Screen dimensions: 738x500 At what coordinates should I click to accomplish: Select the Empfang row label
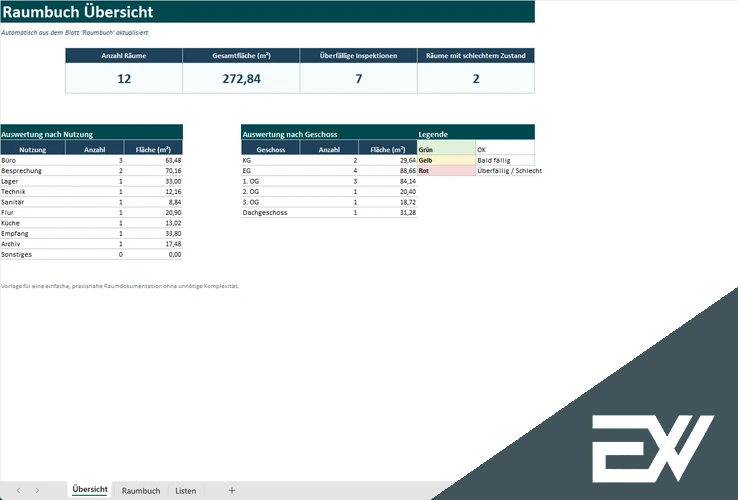coord(32,233)
